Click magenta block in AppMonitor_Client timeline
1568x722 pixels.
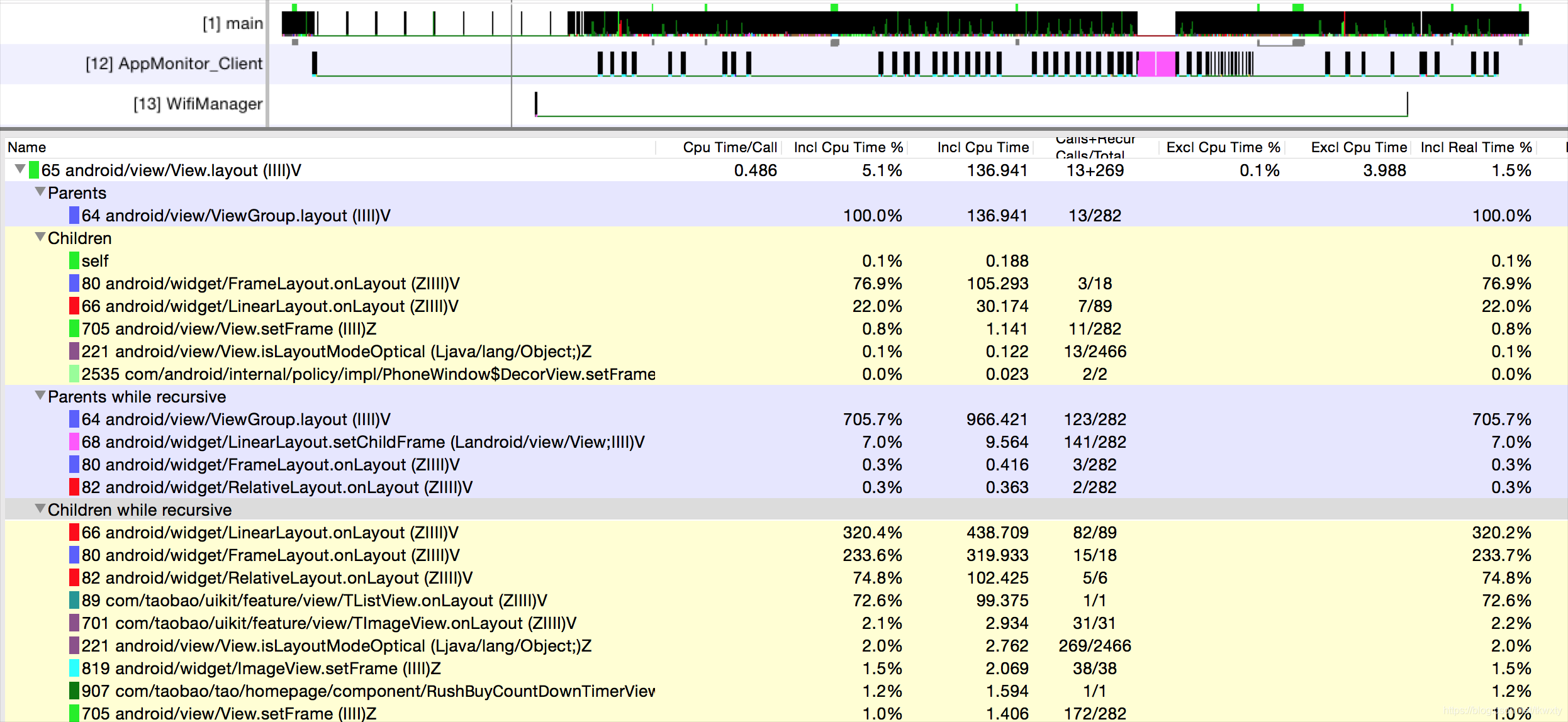pyautogui.click(x=1156, y=64)
